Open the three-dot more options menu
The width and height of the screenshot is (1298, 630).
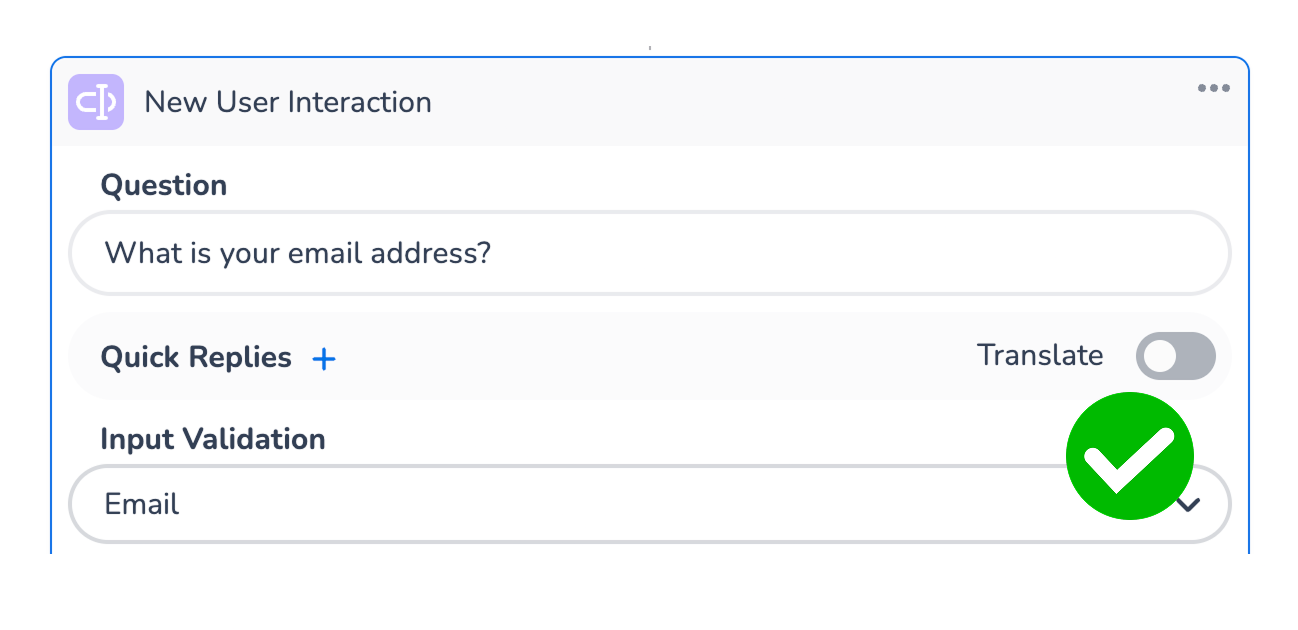pos(1213,88)
